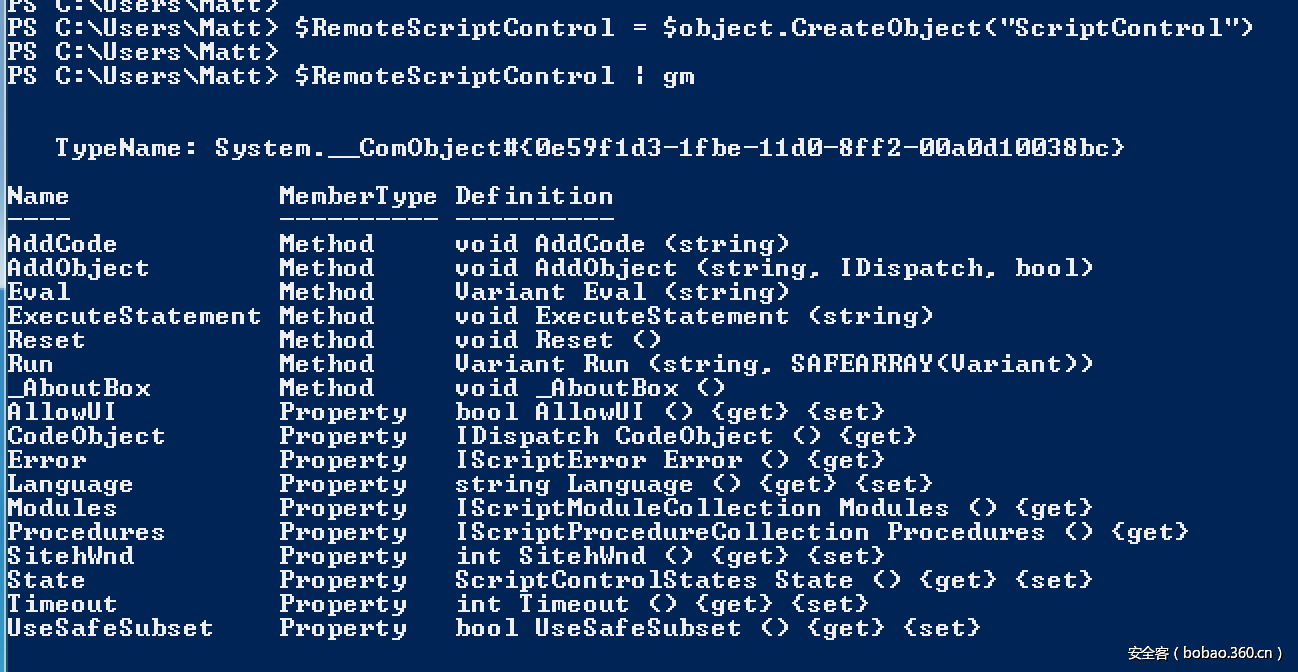Image resolution: width=1298 pixels, height=672 pixels.
Task: Click the Modules property name
Action: [62, 508]
